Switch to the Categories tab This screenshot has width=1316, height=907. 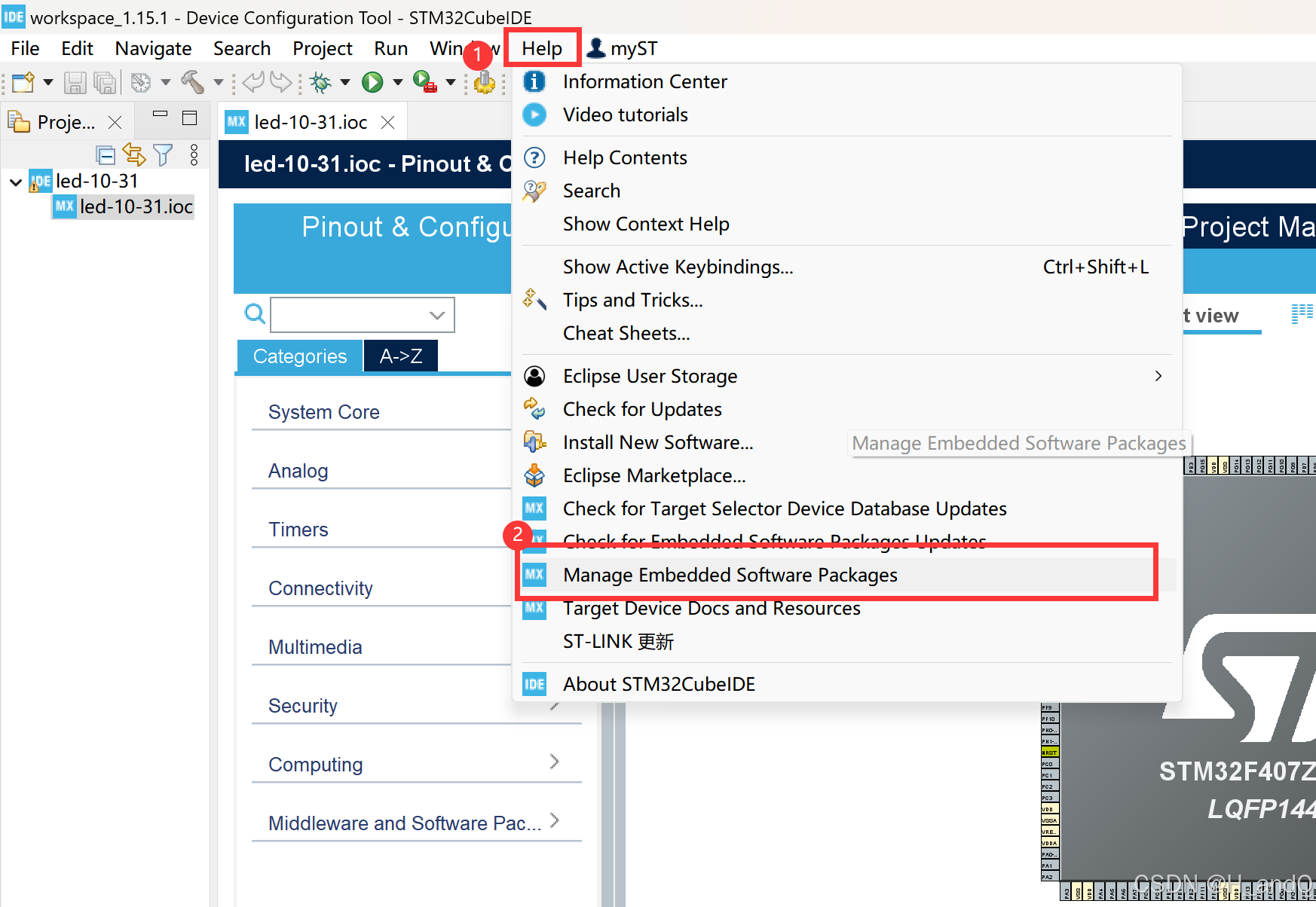299,356
